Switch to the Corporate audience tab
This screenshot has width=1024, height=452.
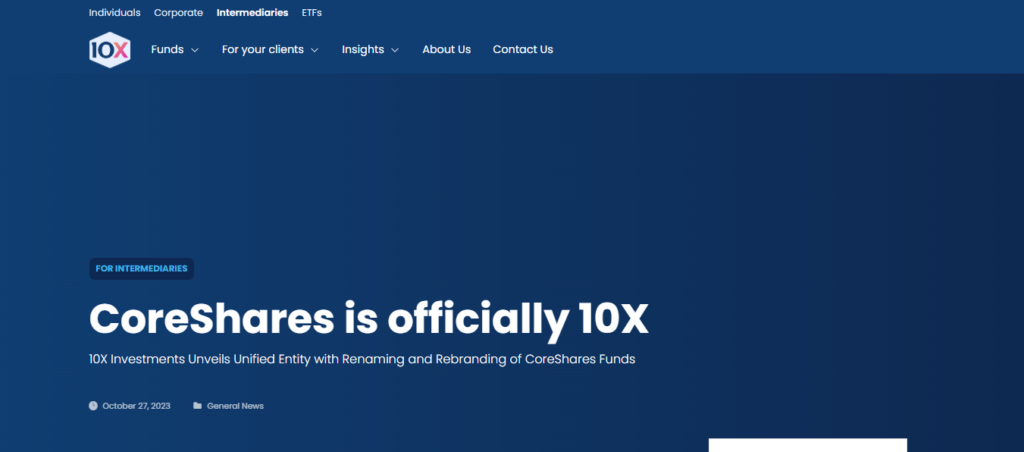(178, 12)
